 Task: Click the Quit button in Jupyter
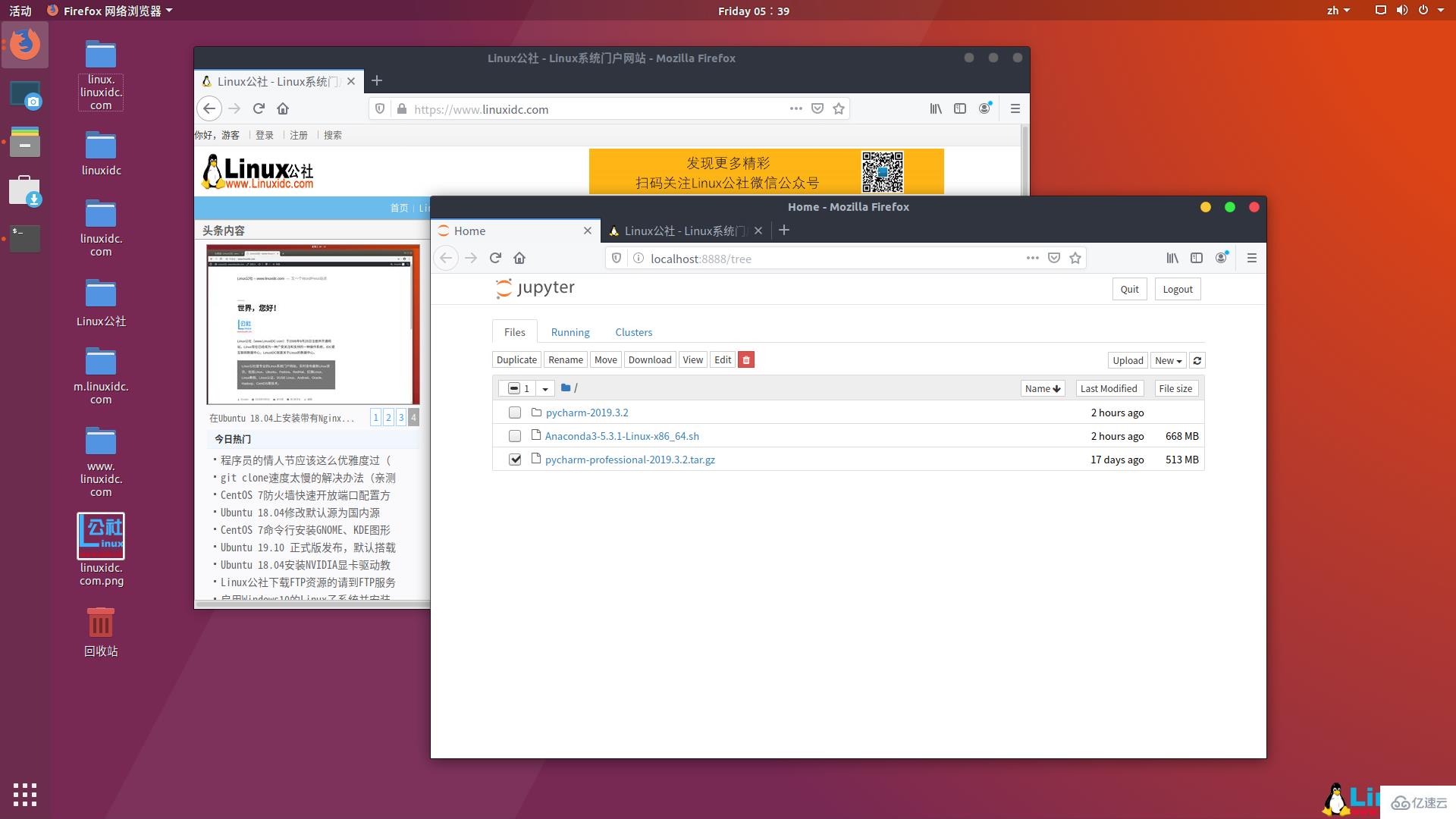[x=1129, y=289]
